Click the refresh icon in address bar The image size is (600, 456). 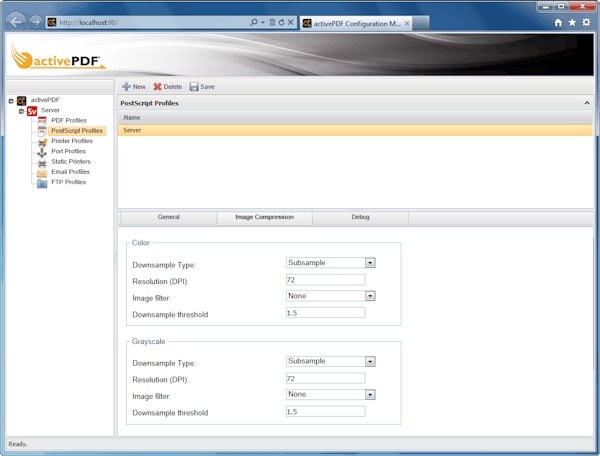pos(281,22)
